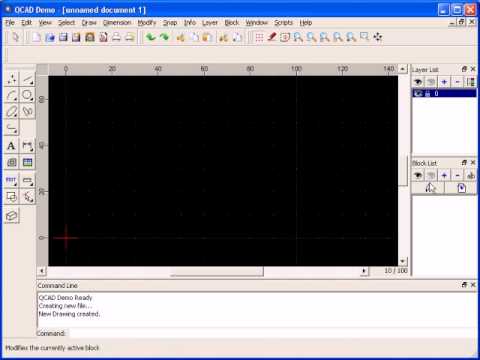Image resolution: width=480 pixels, height=360 pixels.
Task: Click the horizontal scrollbar left arrow
Action: (x=41, y=271)
